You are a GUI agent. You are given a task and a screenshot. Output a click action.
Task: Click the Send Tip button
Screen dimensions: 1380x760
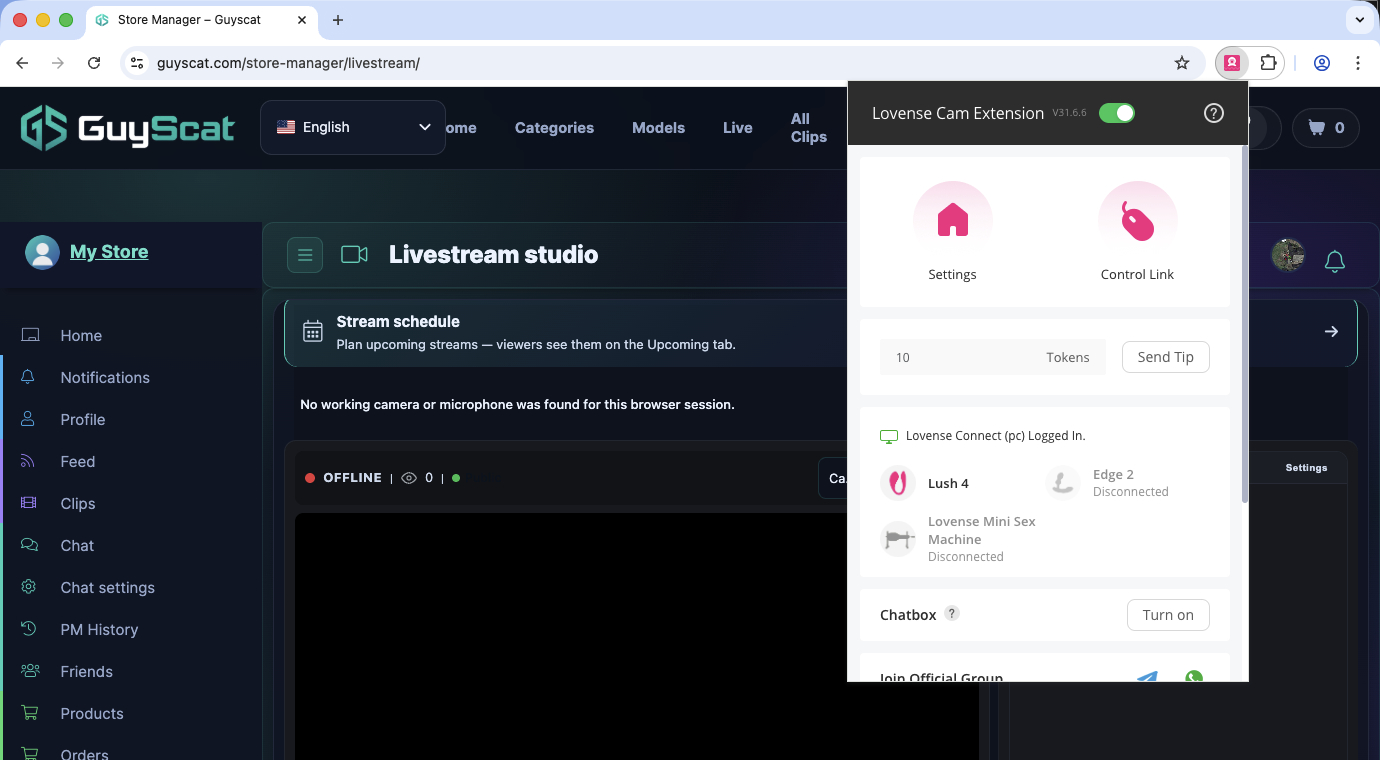coord(1165,357)
